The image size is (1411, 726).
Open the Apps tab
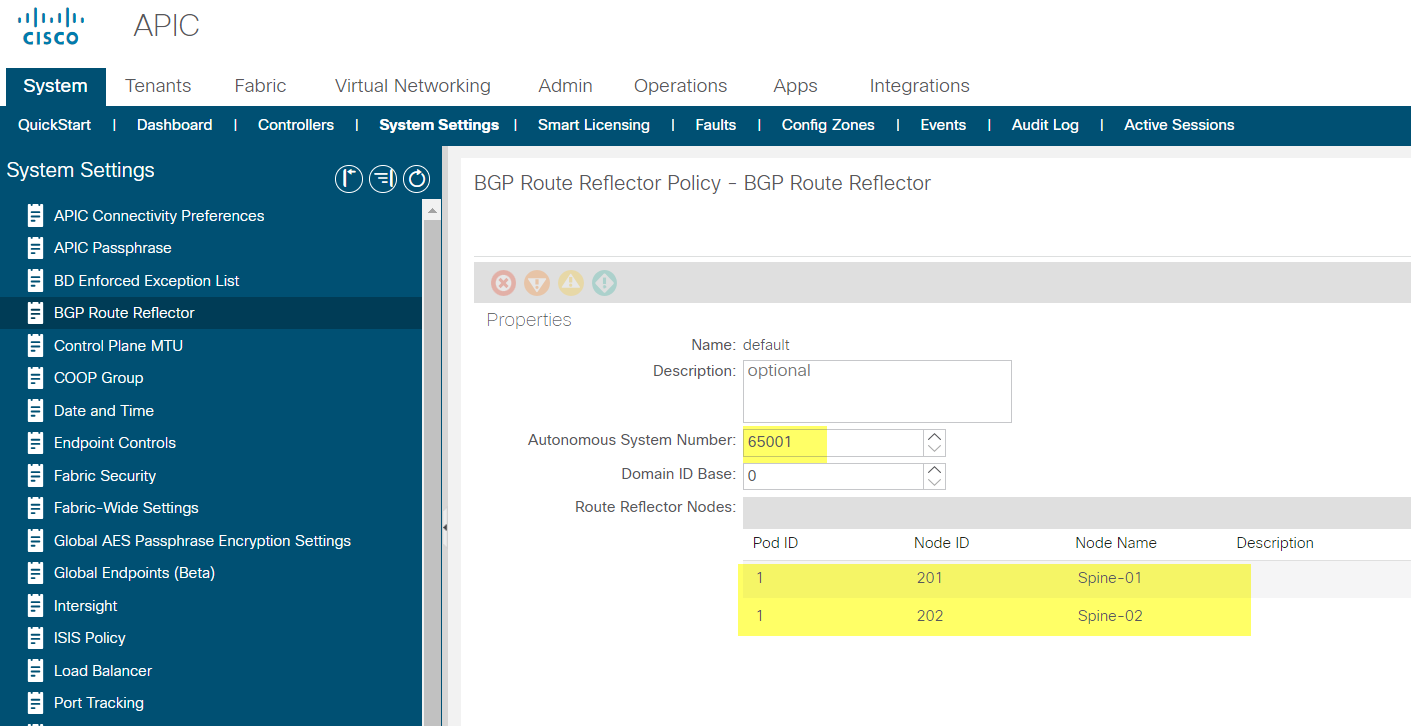(796, 86)
